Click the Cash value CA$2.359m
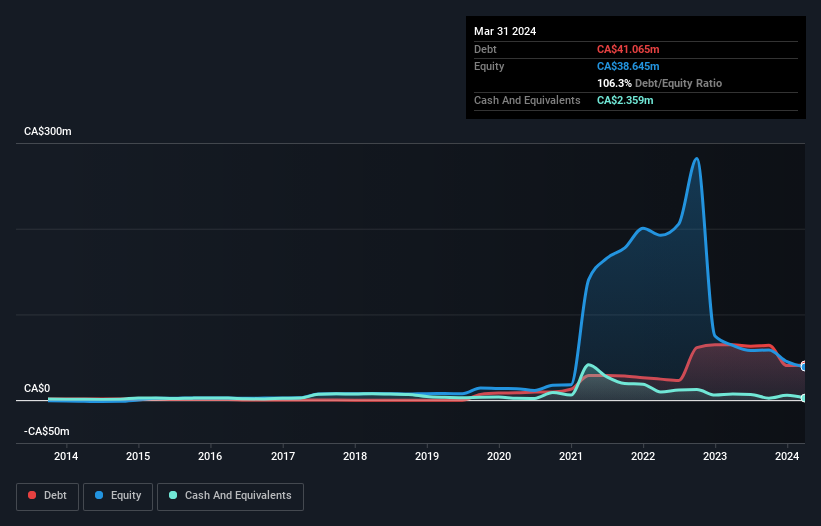Viewport: 821px width, 526px height. click(625, 100)
